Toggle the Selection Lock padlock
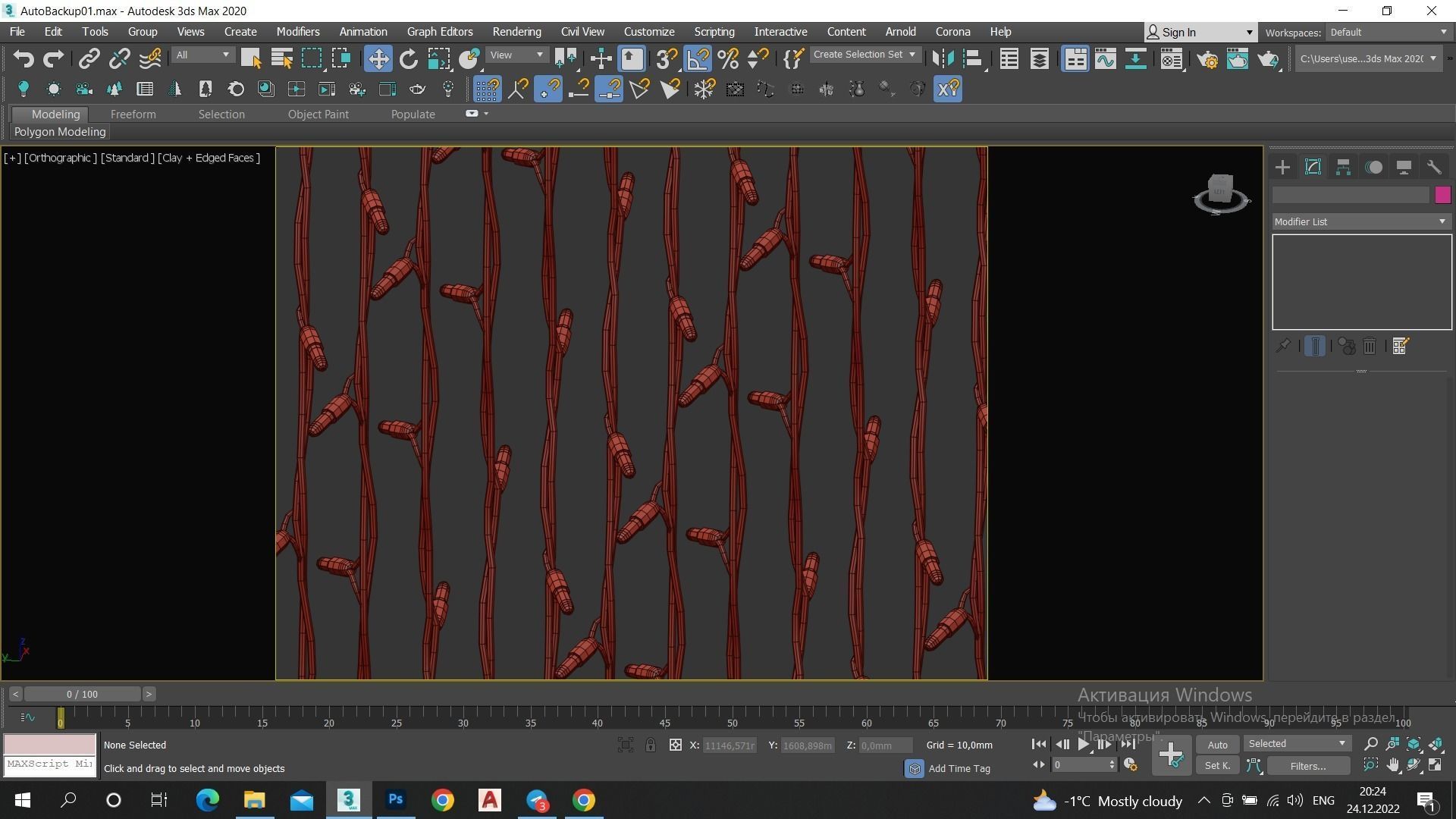The height and width of the screenshot is (819, 1456). (651, 745)
